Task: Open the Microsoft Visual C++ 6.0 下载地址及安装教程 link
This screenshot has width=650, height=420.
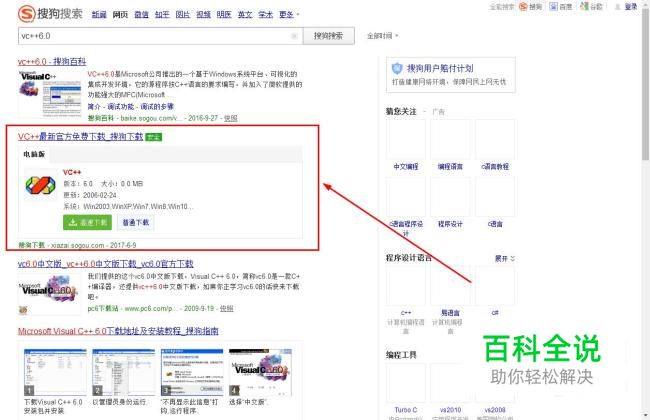Action: coord(118,331)
